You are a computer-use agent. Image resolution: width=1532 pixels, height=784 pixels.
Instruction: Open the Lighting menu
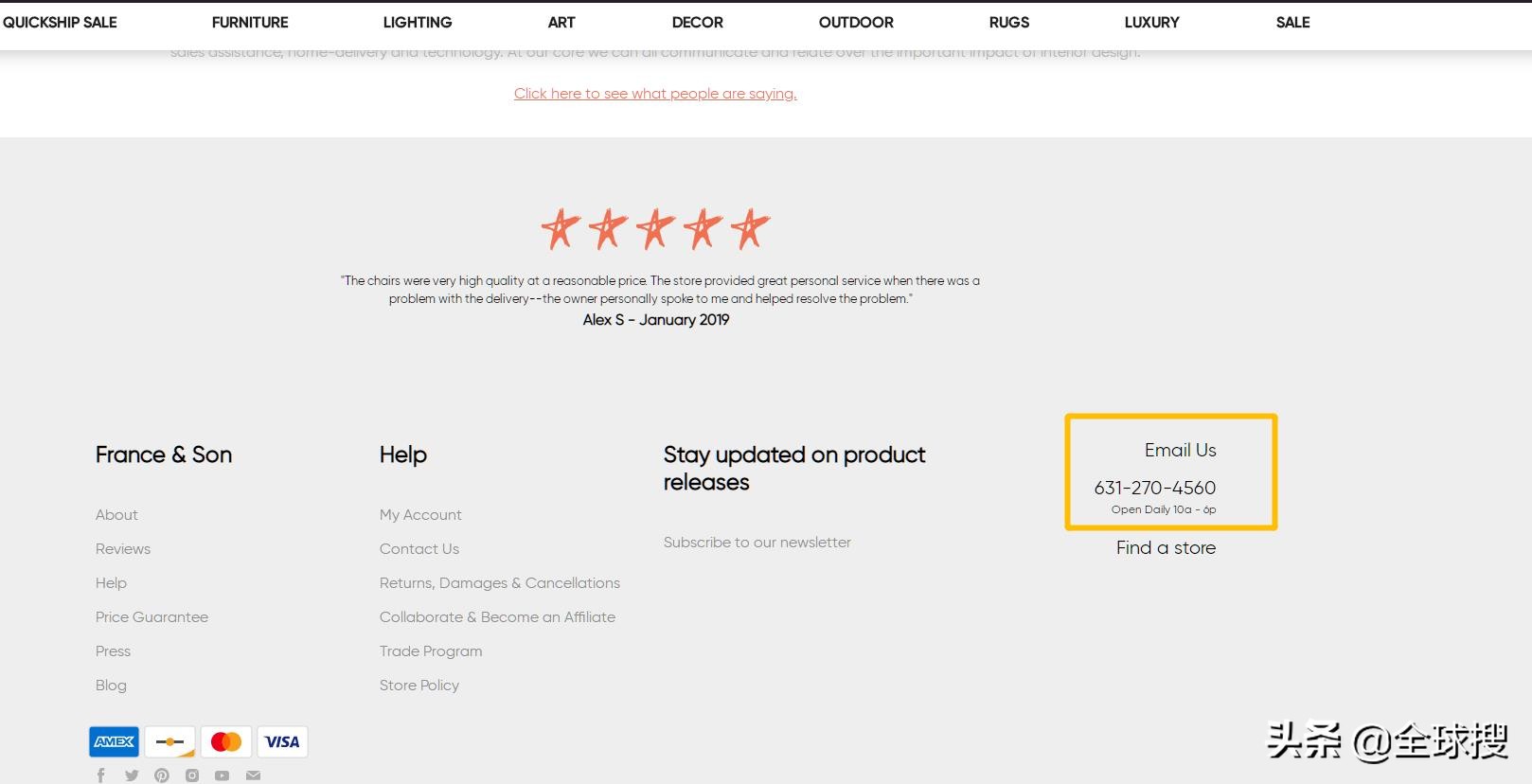(418, 22)
